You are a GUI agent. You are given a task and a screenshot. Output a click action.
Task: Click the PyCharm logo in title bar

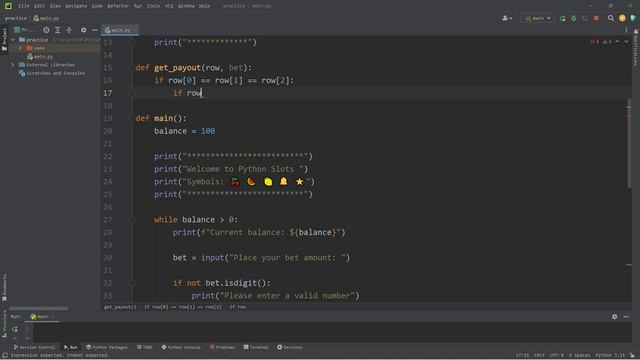pyautogui.click(x=8, y=6)
